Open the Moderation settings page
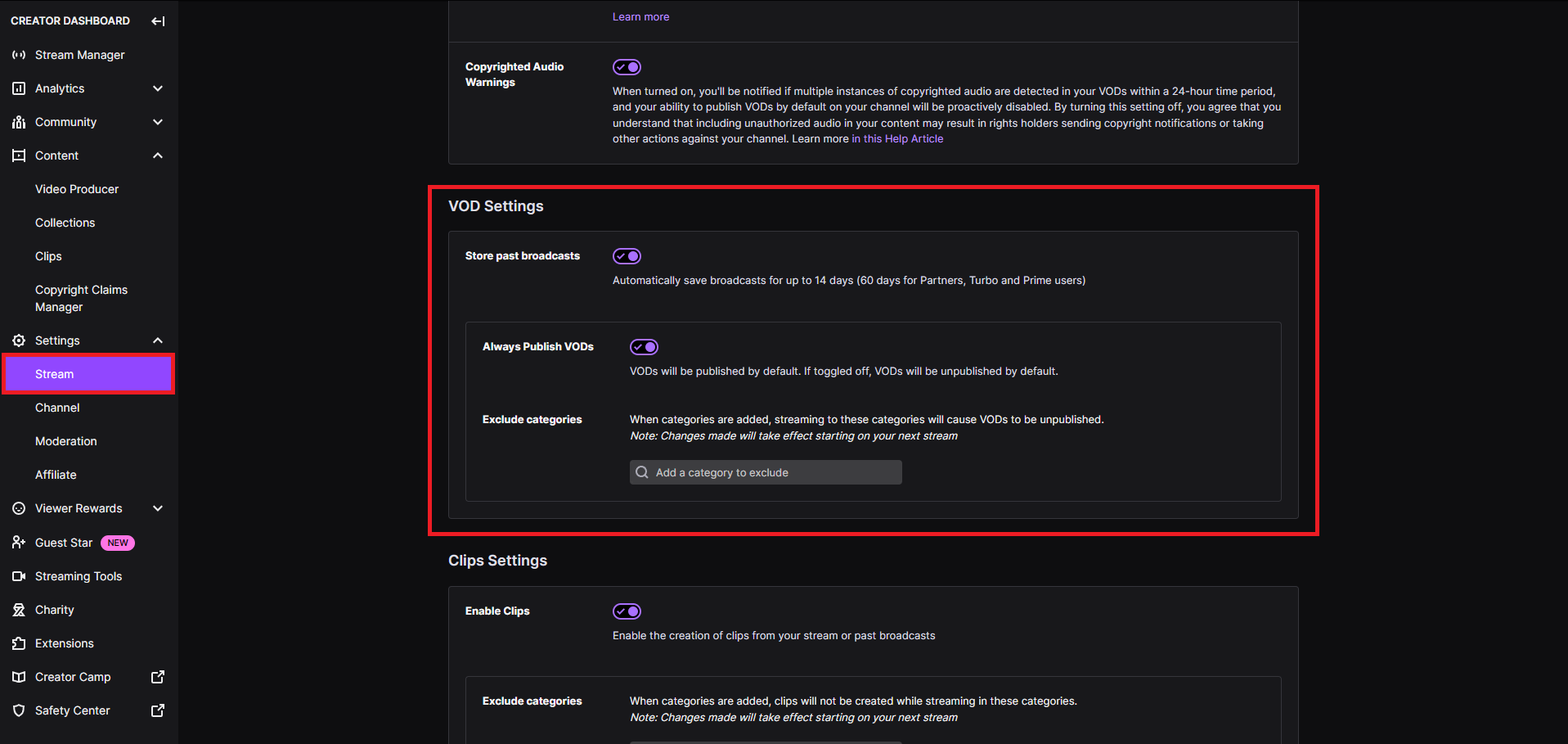This screenshot has width=1568, height=744. tap(65, 441)
